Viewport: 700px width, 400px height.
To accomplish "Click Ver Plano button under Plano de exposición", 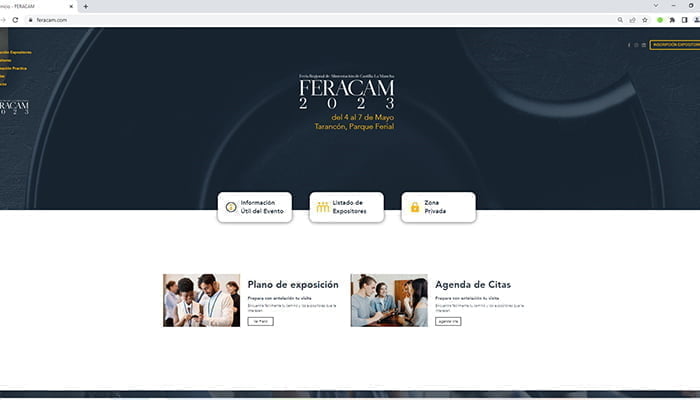I will pyautogui.click(x=260, y=321).
